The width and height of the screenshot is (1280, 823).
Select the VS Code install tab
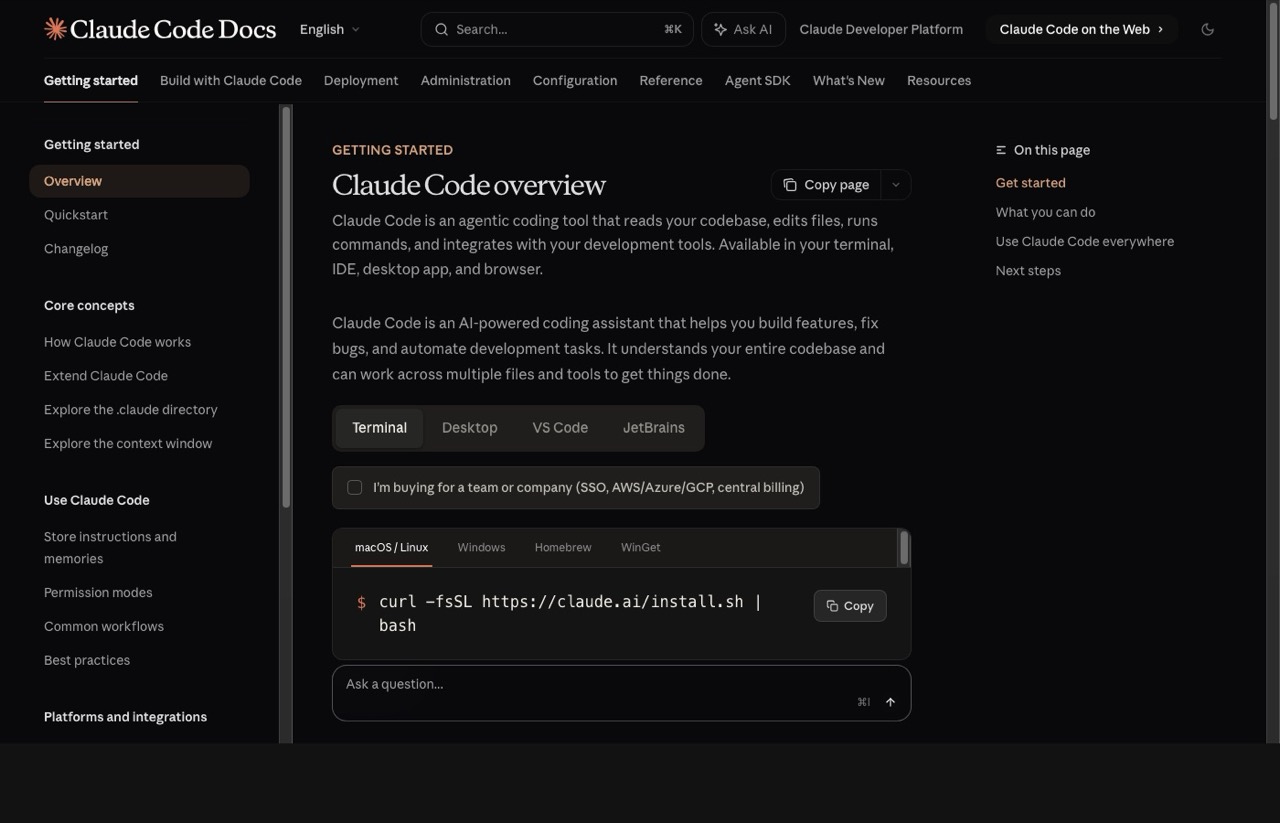(x=560, y=428)
